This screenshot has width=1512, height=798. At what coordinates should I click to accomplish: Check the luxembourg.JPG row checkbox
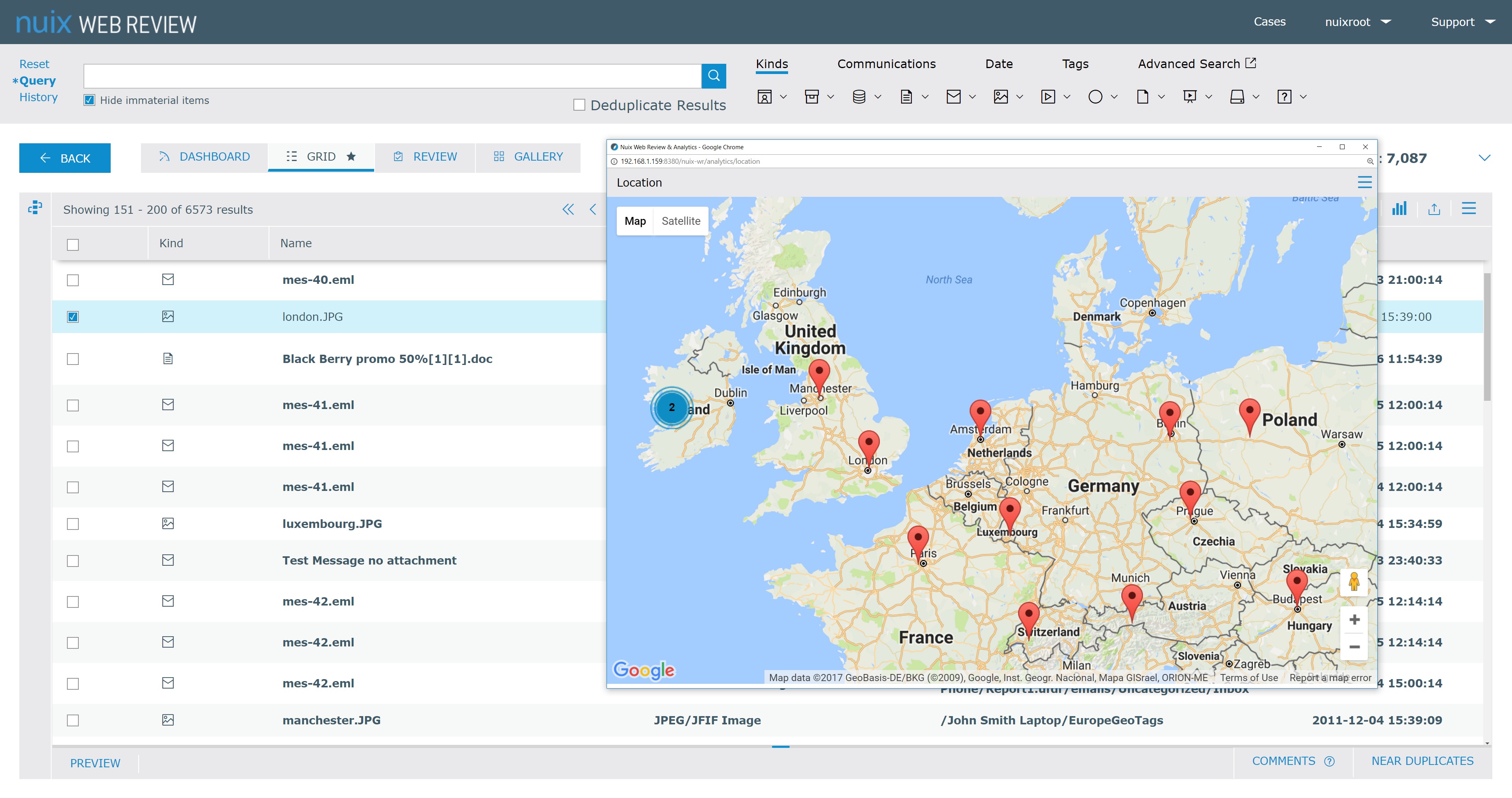tap(73, 524)
